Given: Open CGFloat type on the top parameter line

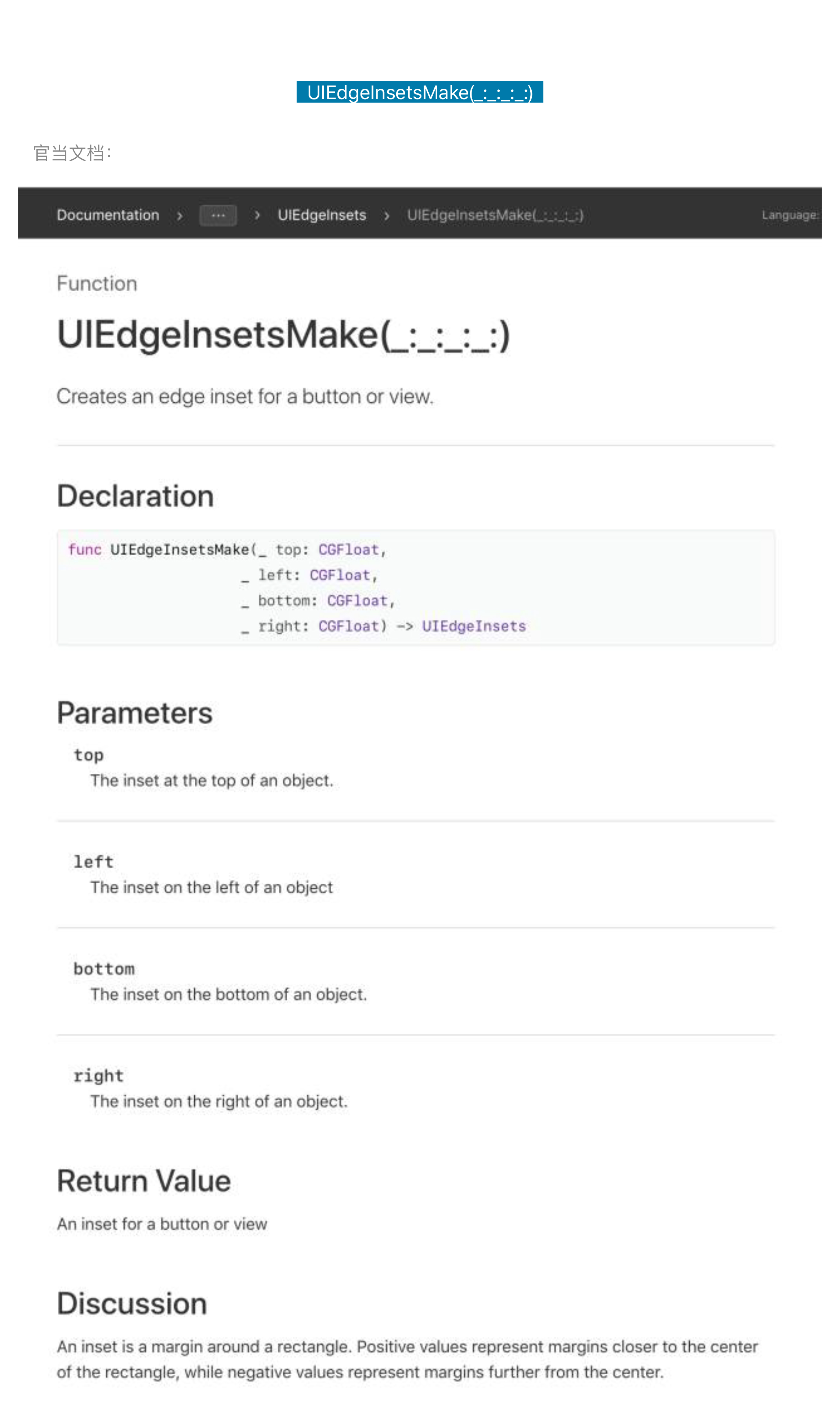Looking at the screenshot, I should tap(348, 549).
